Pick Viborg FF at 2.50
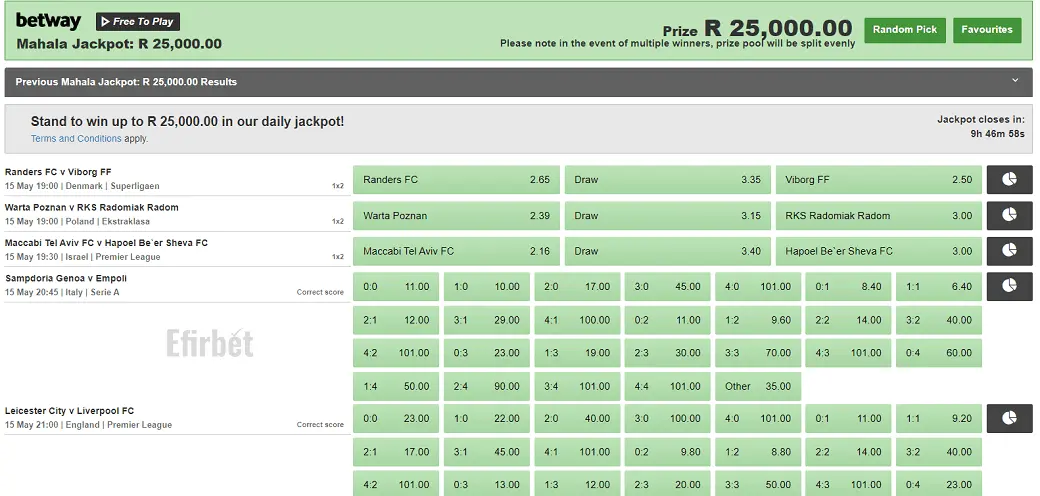The image size is (1040, 496). pos(879,180)
